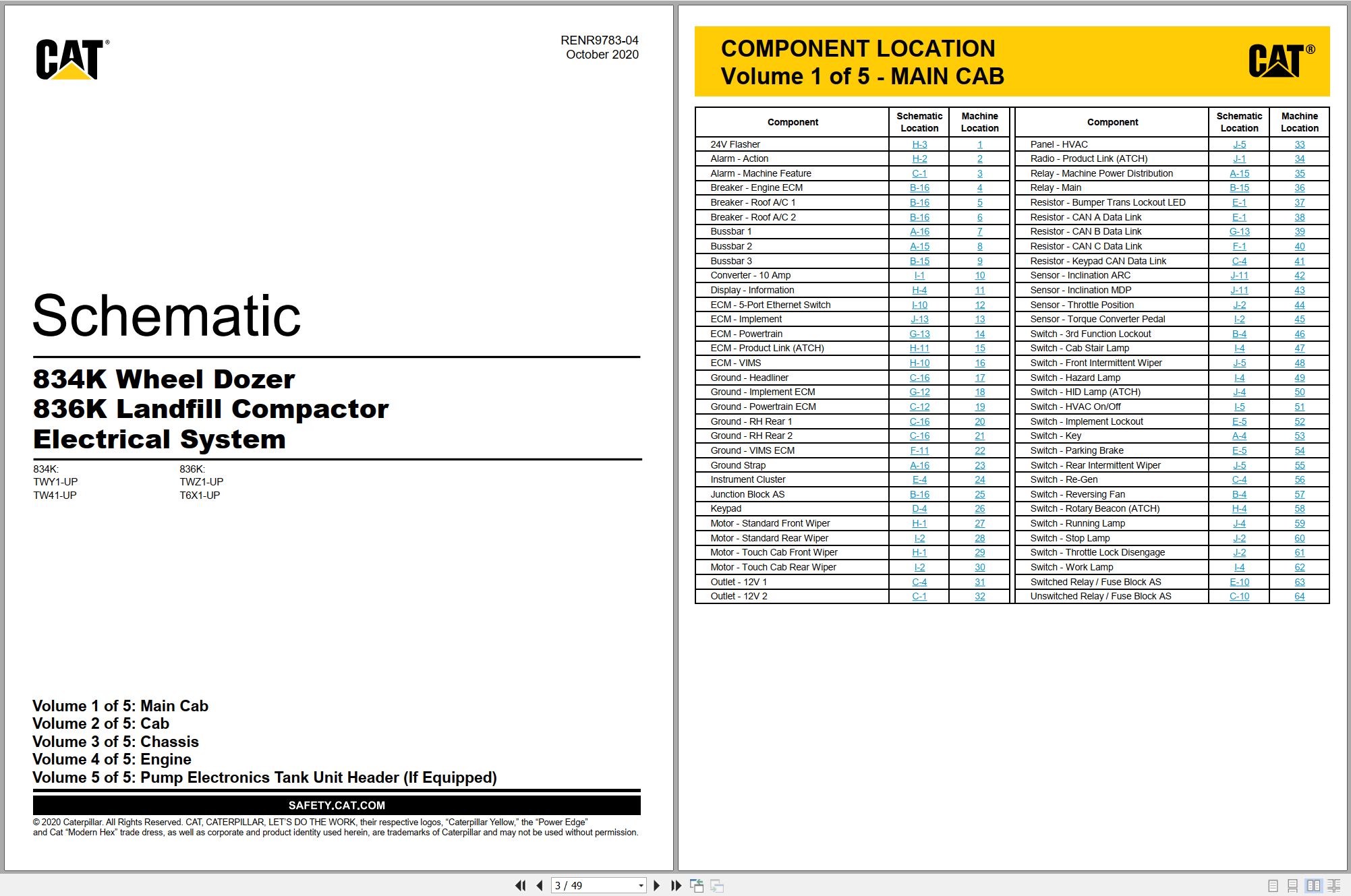Follow A-16 link for Bussbar 1
Screen dimensions: 1351x896
[x=919, y=231]
